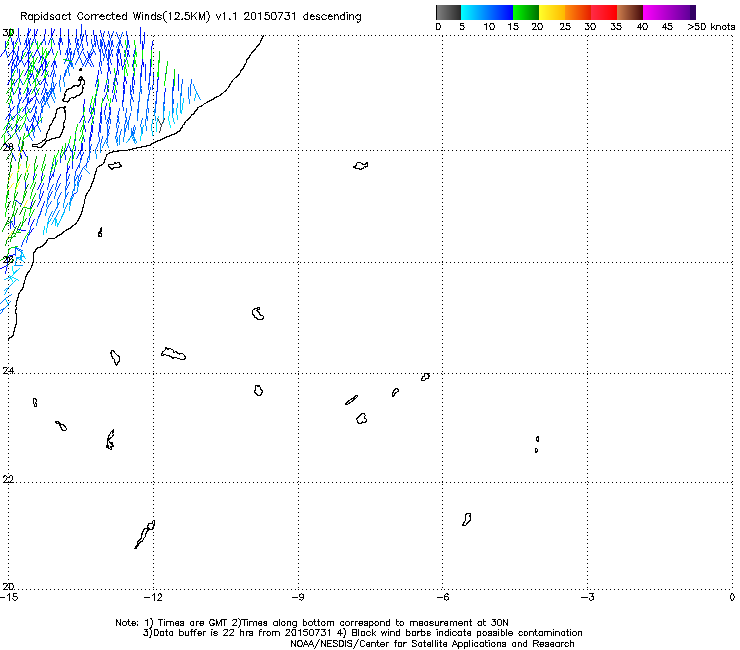This screenshot has height=650, width=740.
Task: Click legend value "45" under color bar
Action: pyautogui.click(x=667, y=27)
